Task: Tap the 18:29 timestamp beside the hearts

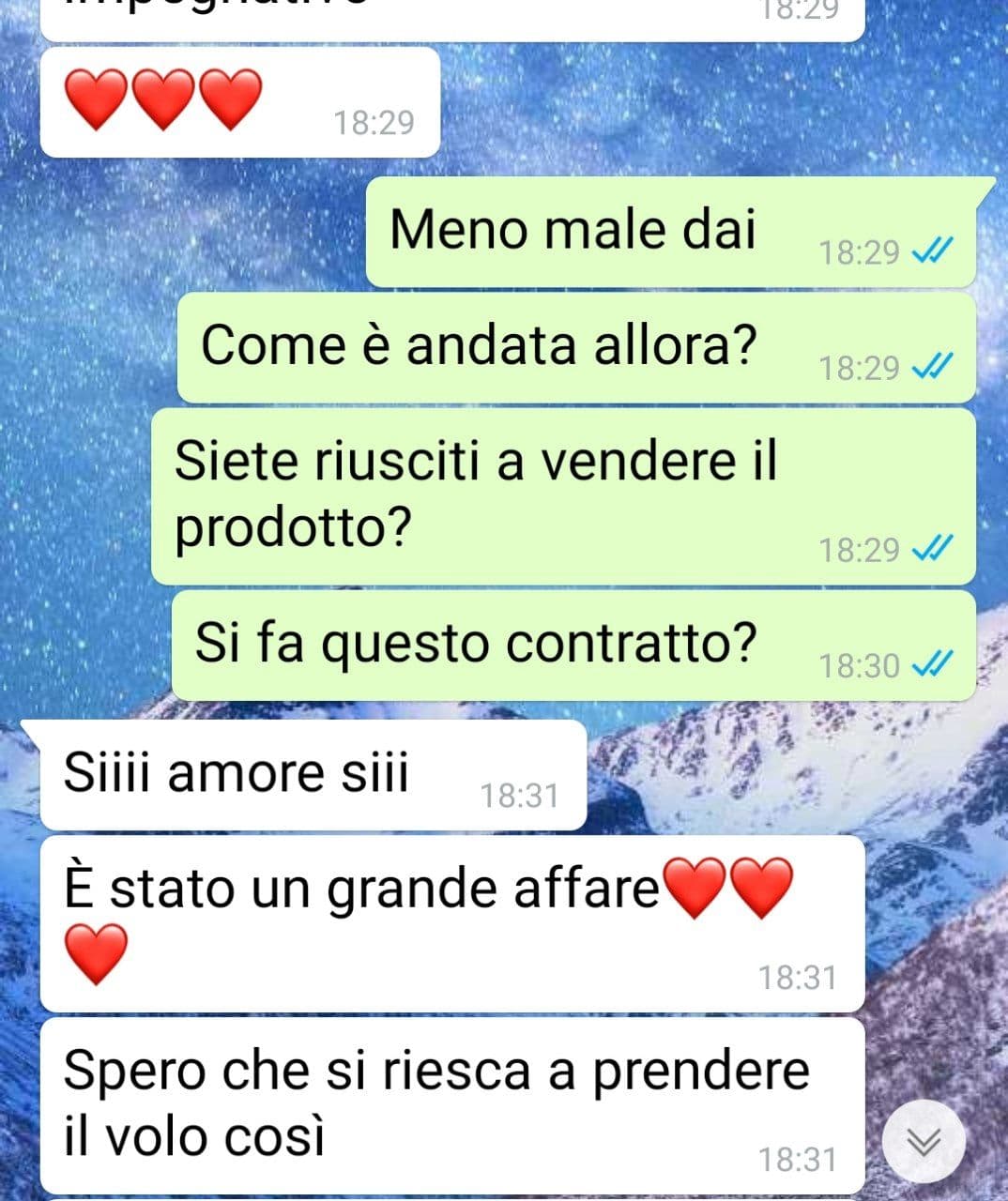Action: [x=374, y=122]
